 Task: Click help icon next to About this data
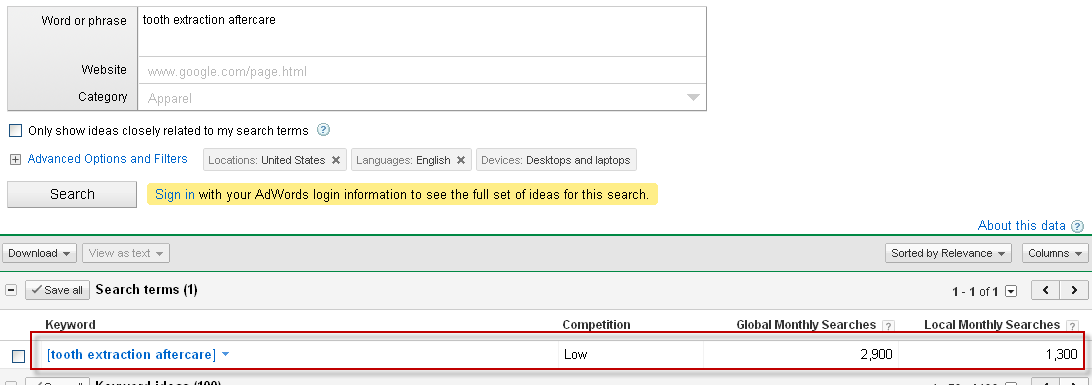click(x=1077, y=226)
